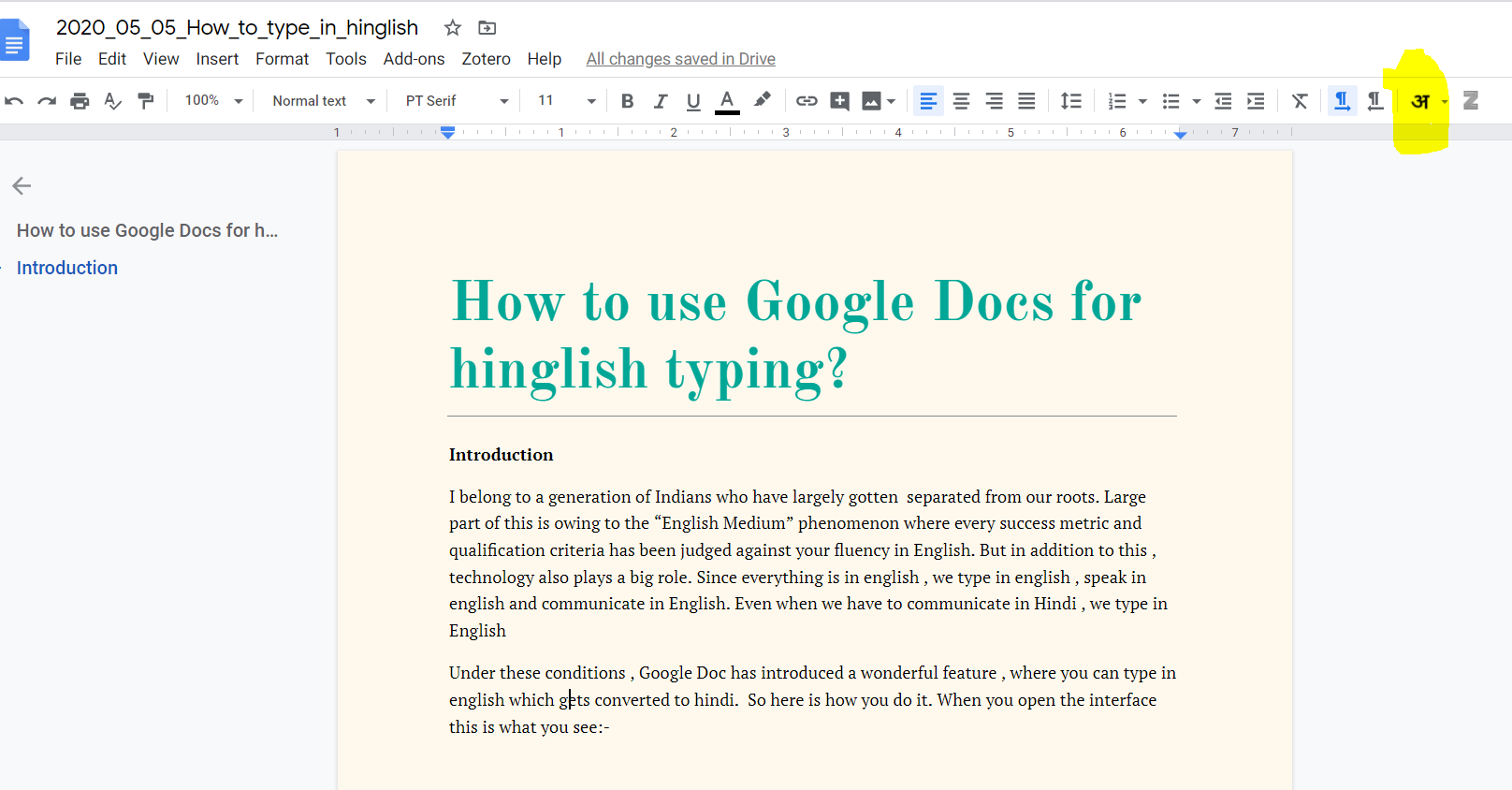Viewport: 1512px width, 790px height.
Task: Set right-to-left paragraph direction
Action: coord(1374,101)
